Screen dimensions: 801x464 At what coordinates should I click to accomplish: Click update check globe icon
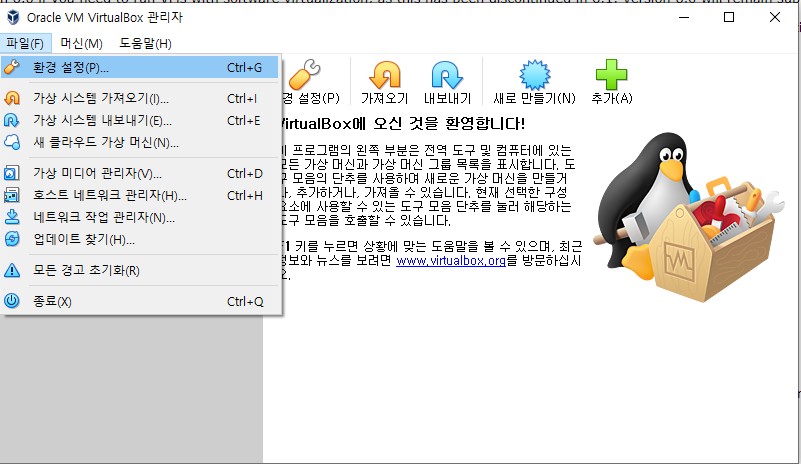point(12,239)
